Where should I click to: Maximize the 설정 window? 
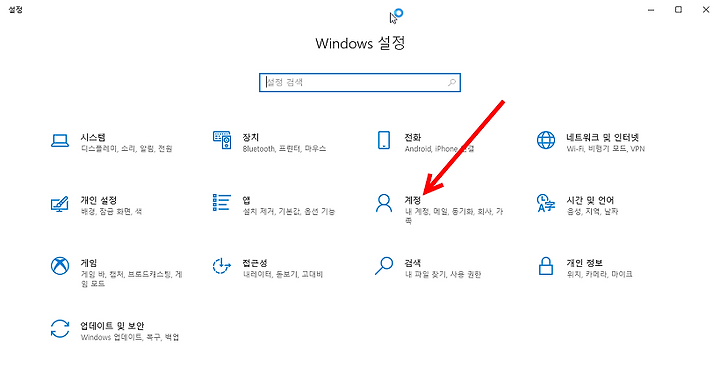[678, 10]
